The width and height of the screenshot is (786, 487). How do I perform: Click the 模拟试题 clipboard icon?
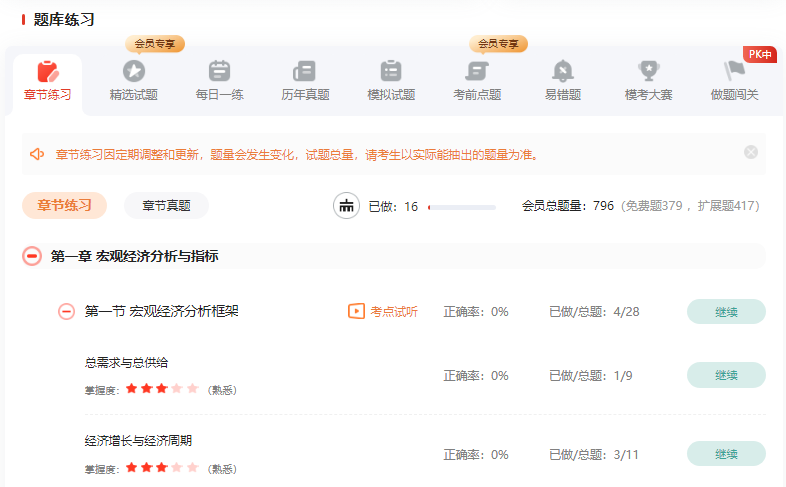(x=391, y=72)
